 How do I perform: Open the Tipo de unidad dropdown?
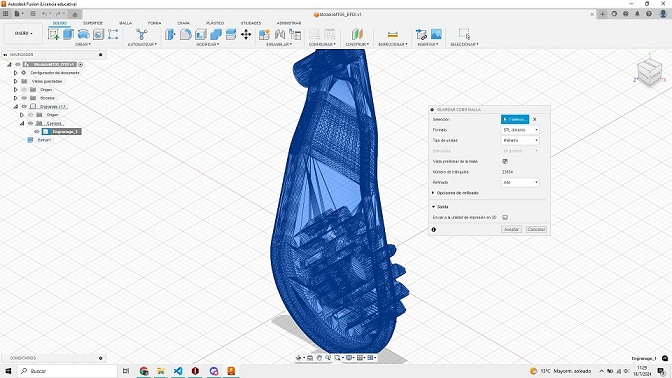click(x=520, y=140)
